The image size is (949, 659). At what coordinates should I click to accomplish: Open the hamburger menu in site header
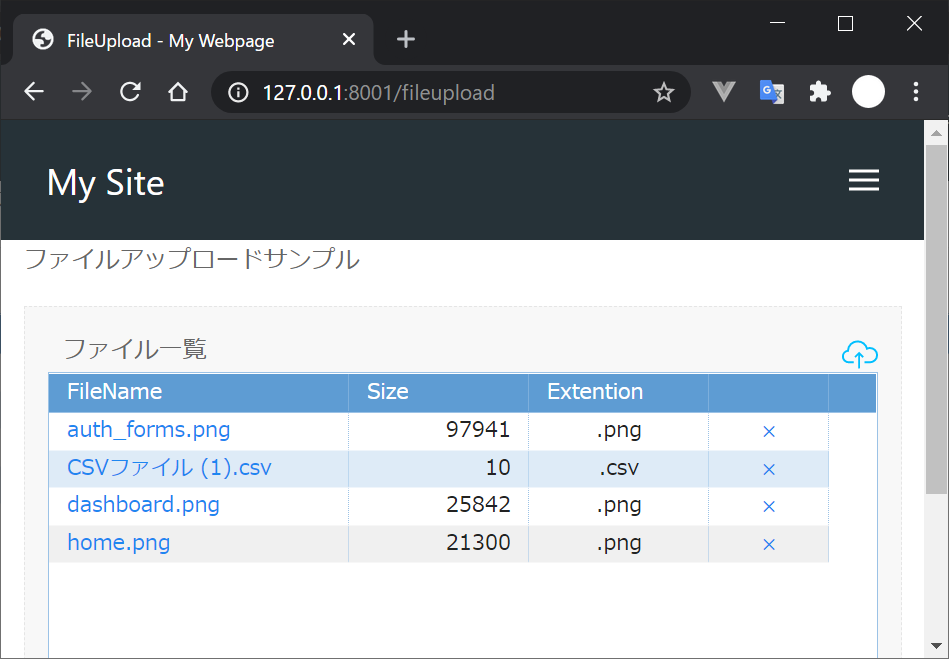click(x=864, y=180)
